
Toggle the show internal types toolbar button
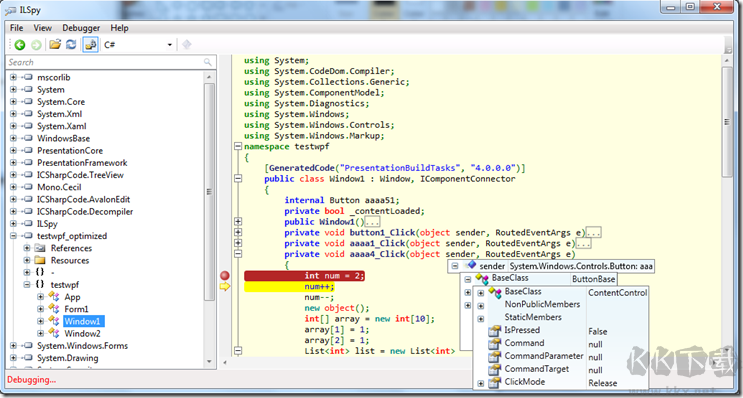[90, 45]
